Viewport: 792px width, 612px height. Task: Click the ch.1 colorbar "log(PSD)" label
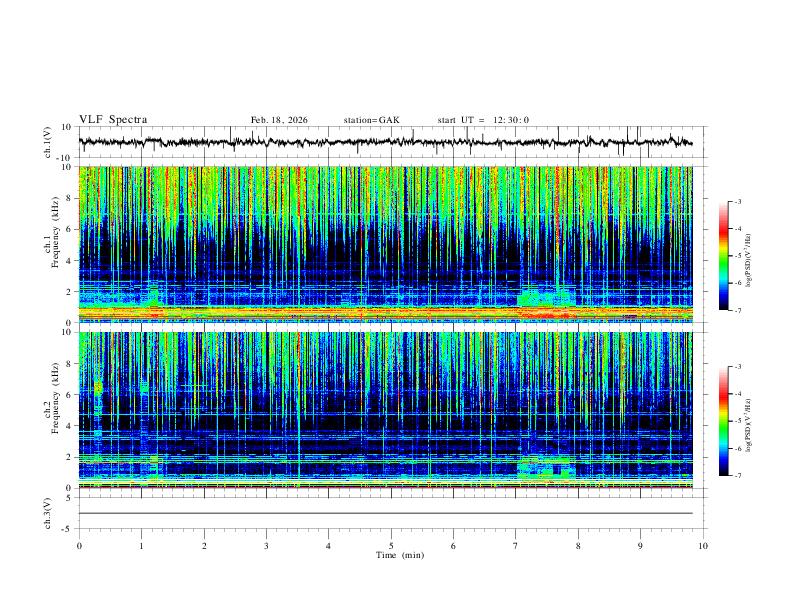(x=749, y=260)
